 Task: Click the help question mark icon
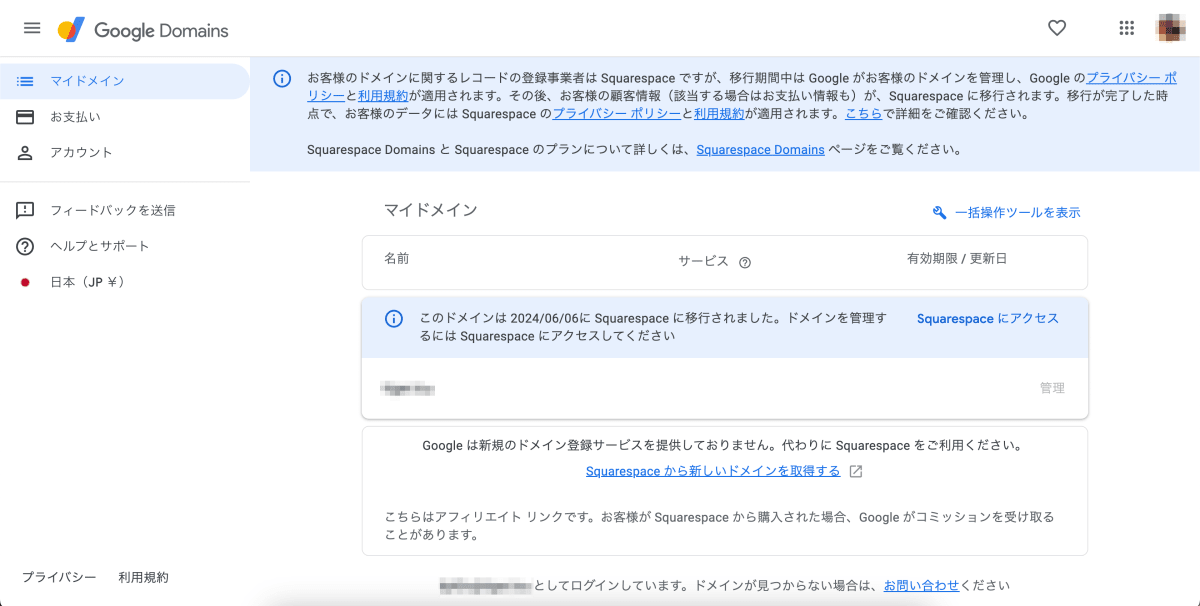click(x=26, y=246)
